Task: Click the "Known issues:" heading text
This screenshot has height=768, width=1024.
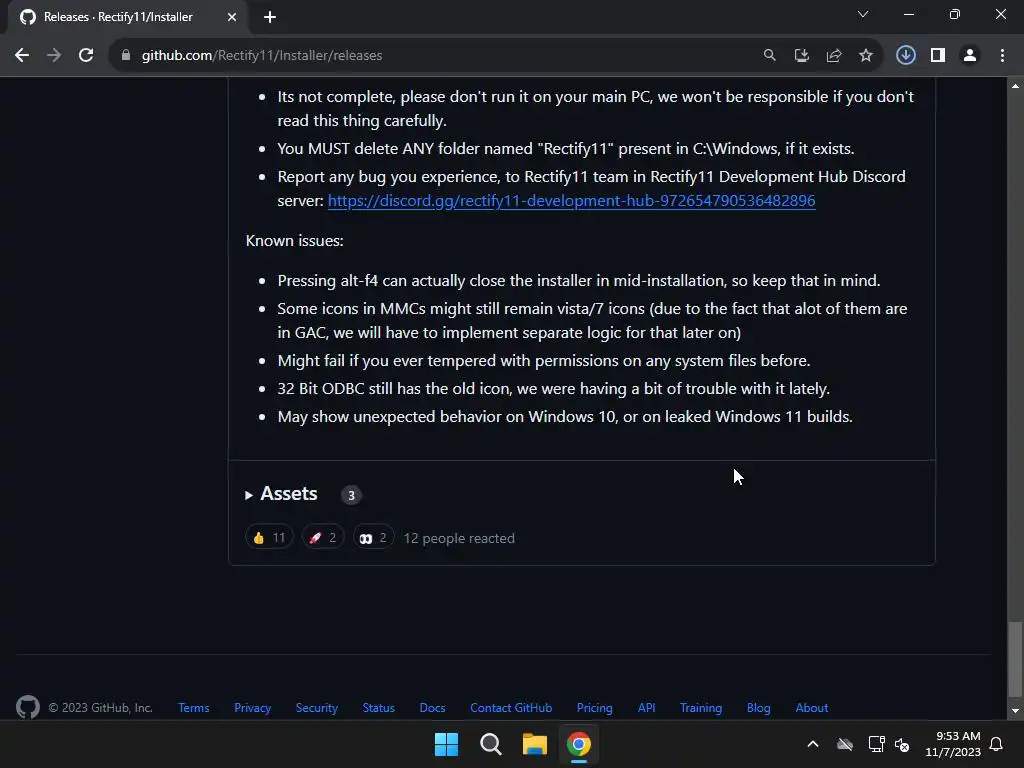Action: pos(295,240)
